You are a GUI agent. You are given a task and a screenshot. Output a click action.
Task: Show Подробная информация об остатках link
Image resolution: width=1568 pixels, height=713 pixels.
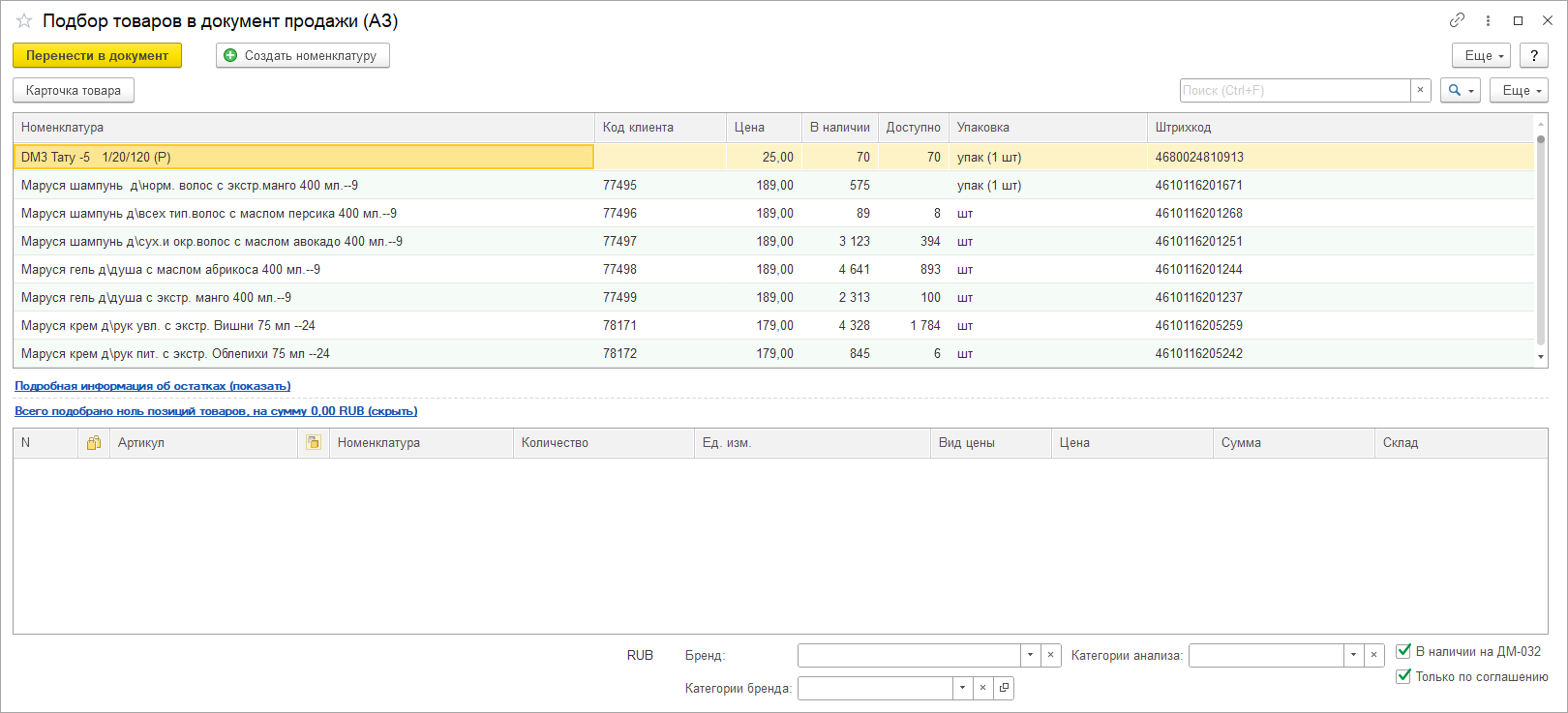pos(152,386)
